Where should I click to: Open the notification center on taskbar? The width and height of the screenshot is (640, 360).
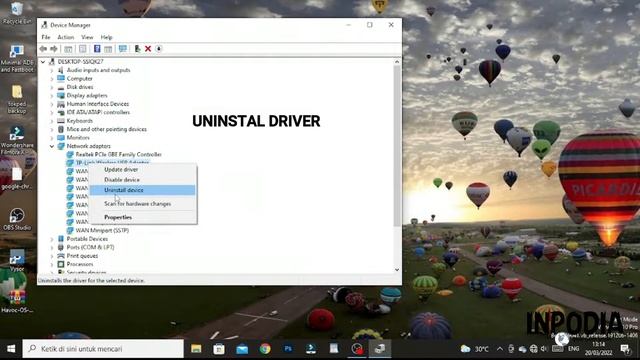(625, 349)
